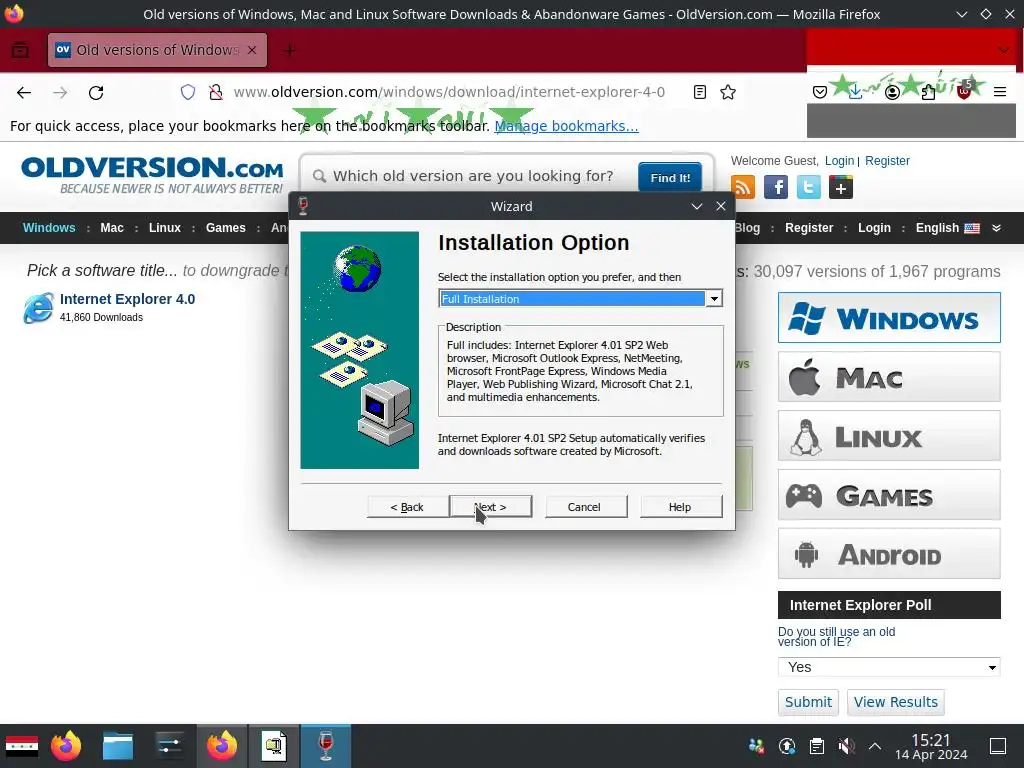View Results of the poll
Screen dimensions: 1024x768
pos(895,702)
